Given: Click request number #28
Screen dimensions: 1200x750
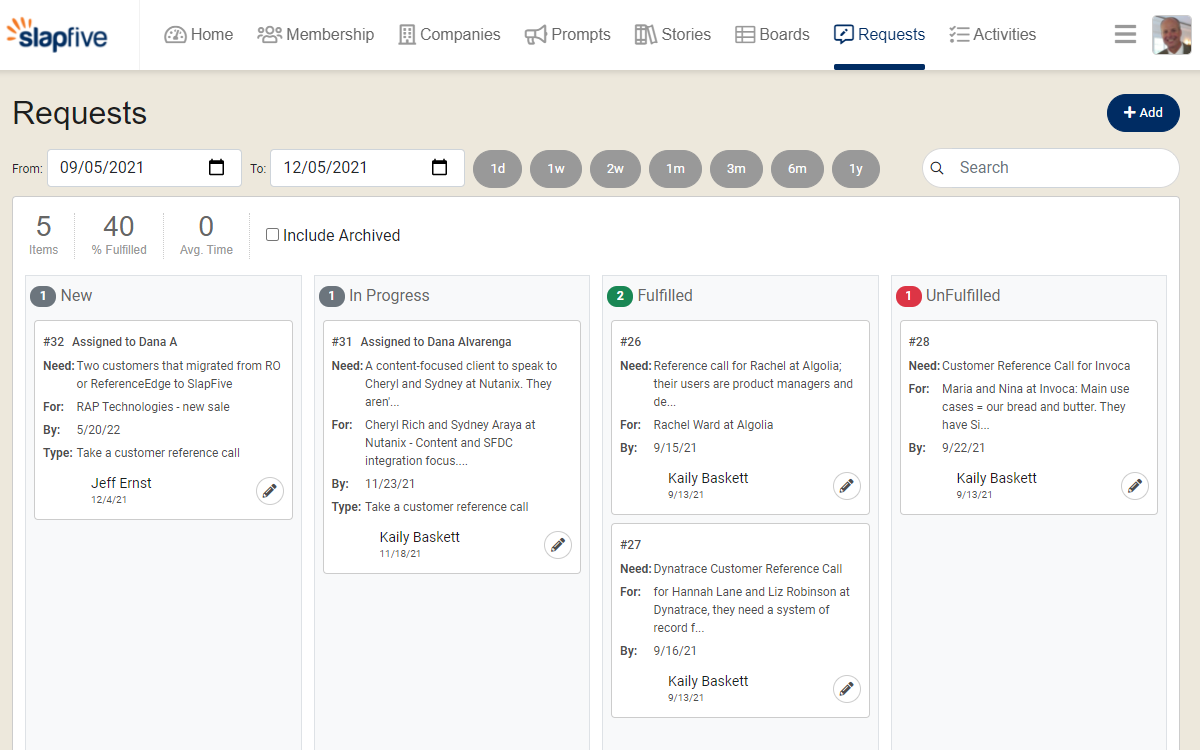Looking at the screenshot, I should click(919, 342).
